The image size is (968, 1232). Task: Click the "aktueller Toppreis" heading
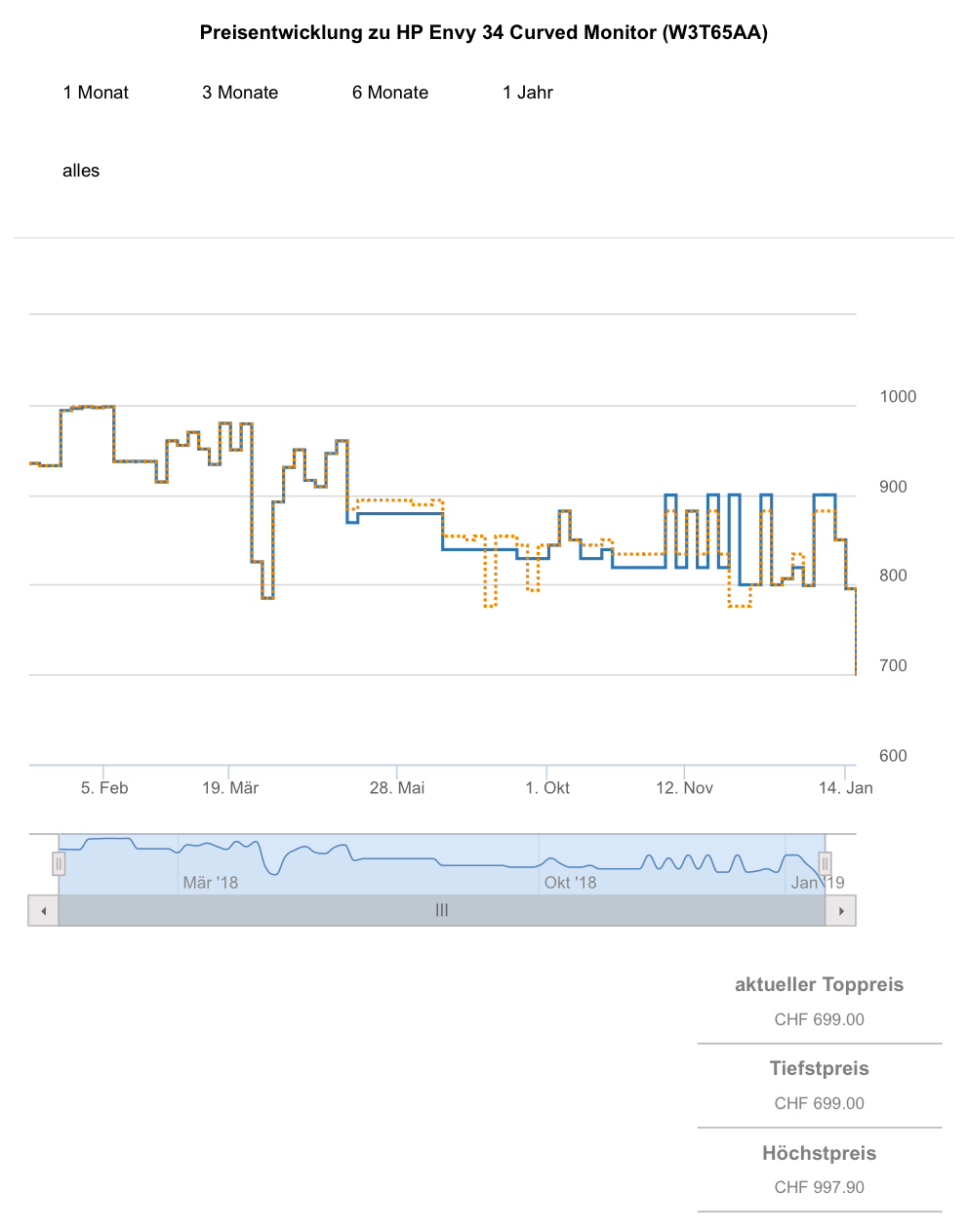[819, 985]
